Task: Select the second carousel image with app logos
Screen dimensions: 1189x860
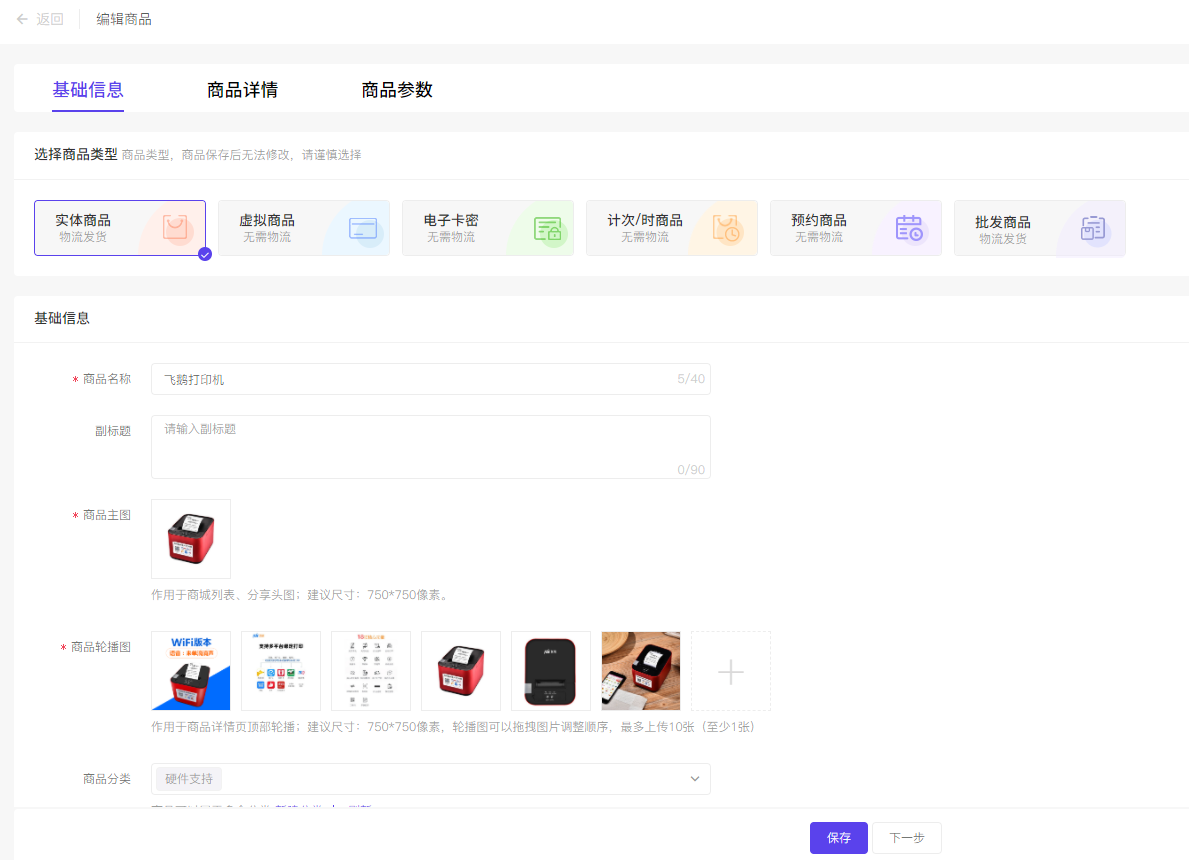Action: click(281, 671)
